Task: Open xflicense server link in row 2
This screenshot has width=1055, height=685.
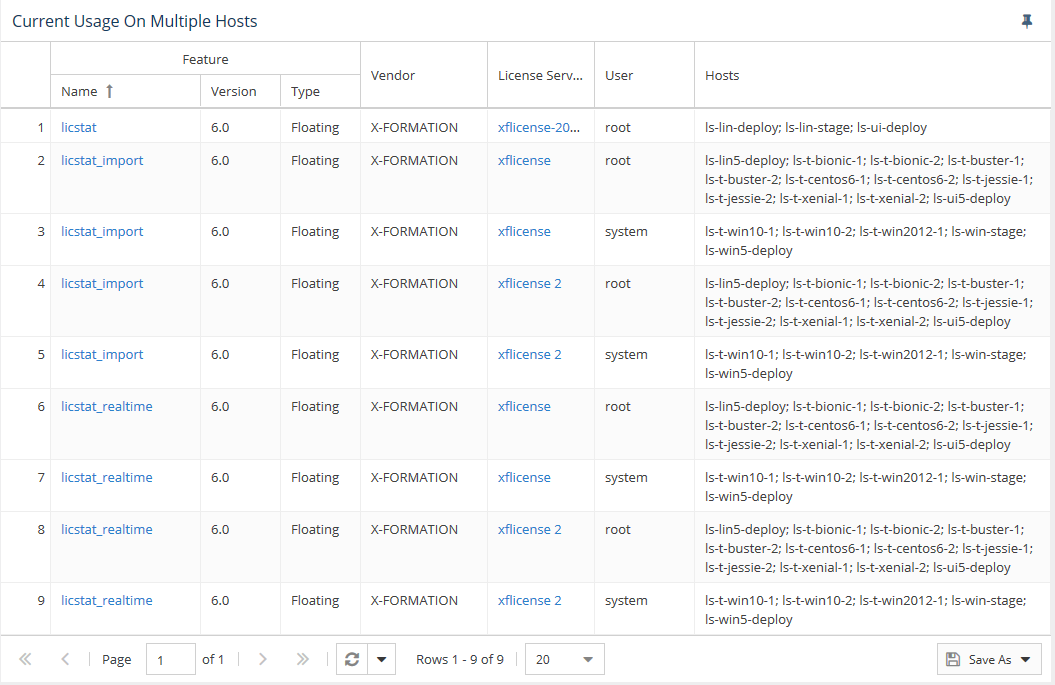Action: tap(524, 160)
